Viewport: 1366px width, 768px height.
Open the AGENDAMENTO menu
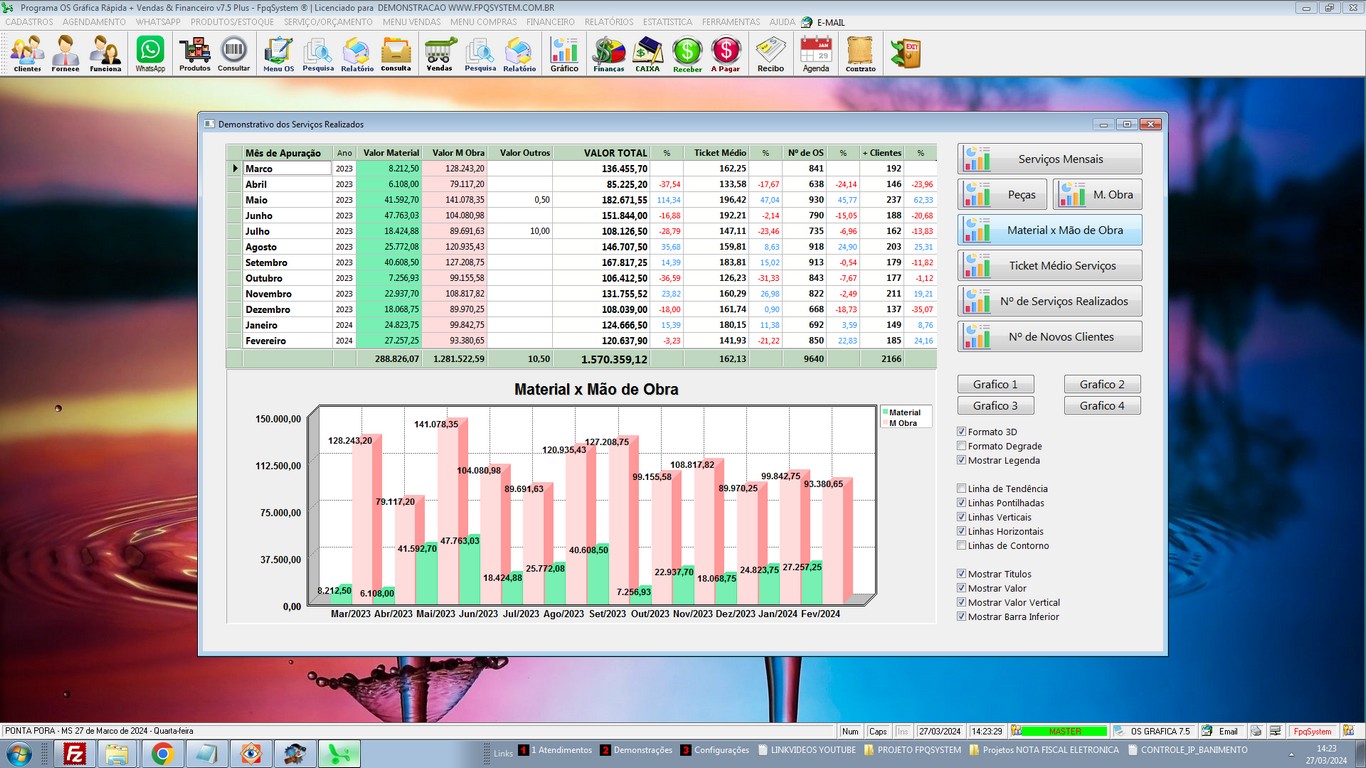(94, 22)
